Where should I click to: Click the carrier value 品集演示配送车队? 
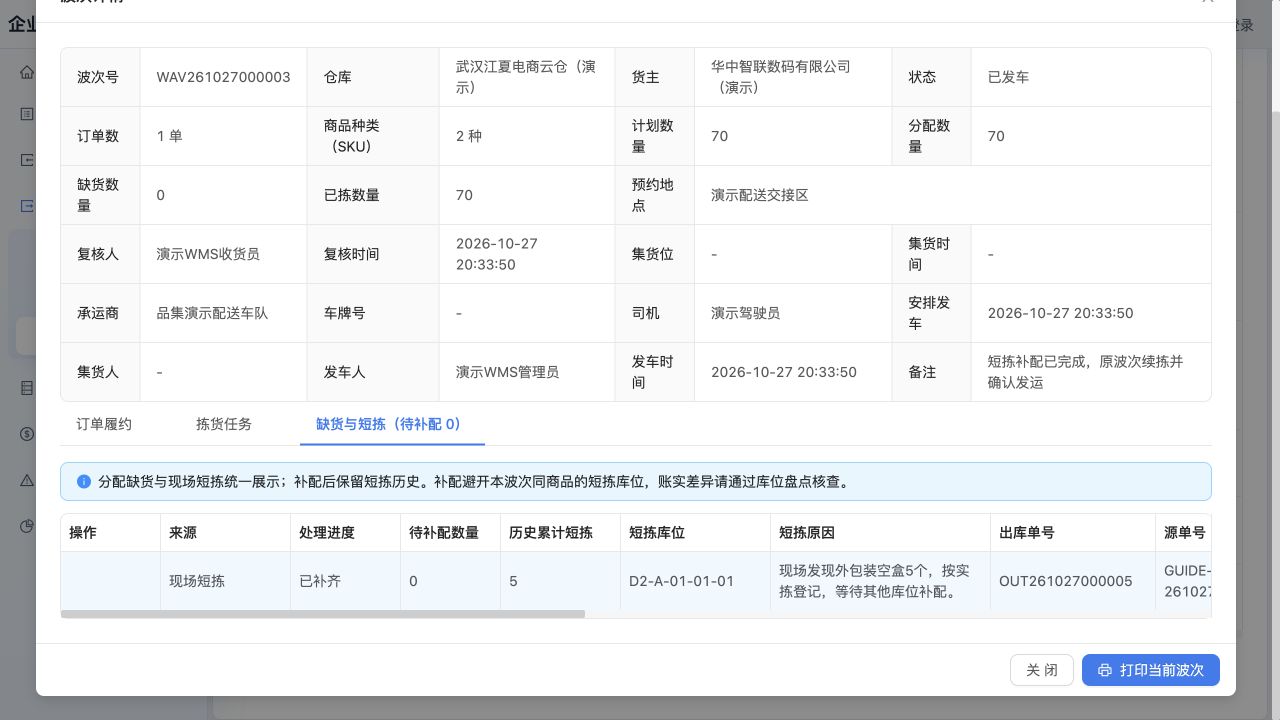212,313
